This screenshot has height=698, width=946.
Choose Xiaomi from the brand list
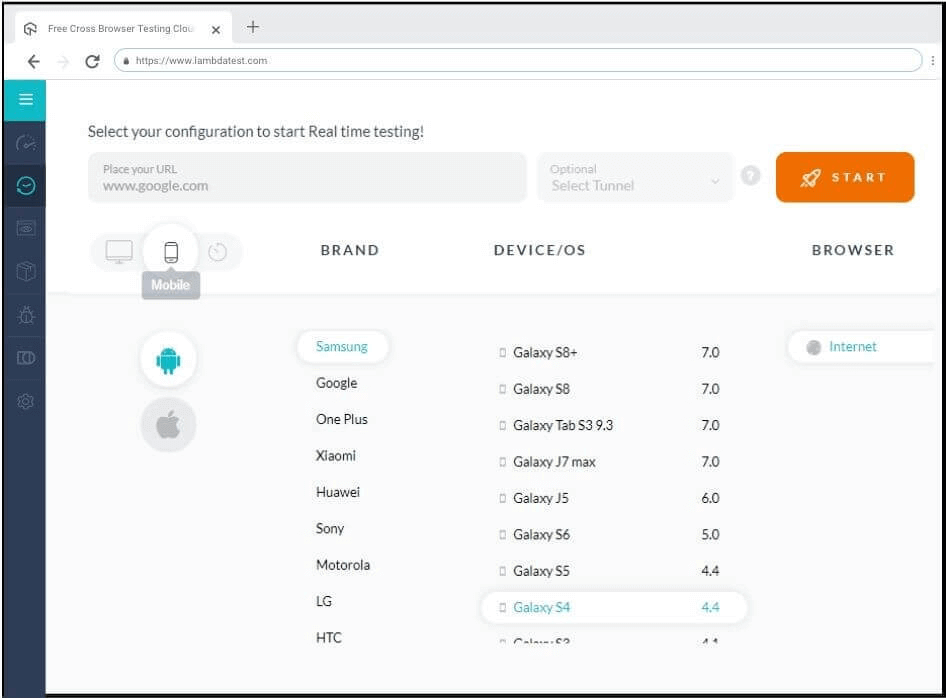click(336, 456)
